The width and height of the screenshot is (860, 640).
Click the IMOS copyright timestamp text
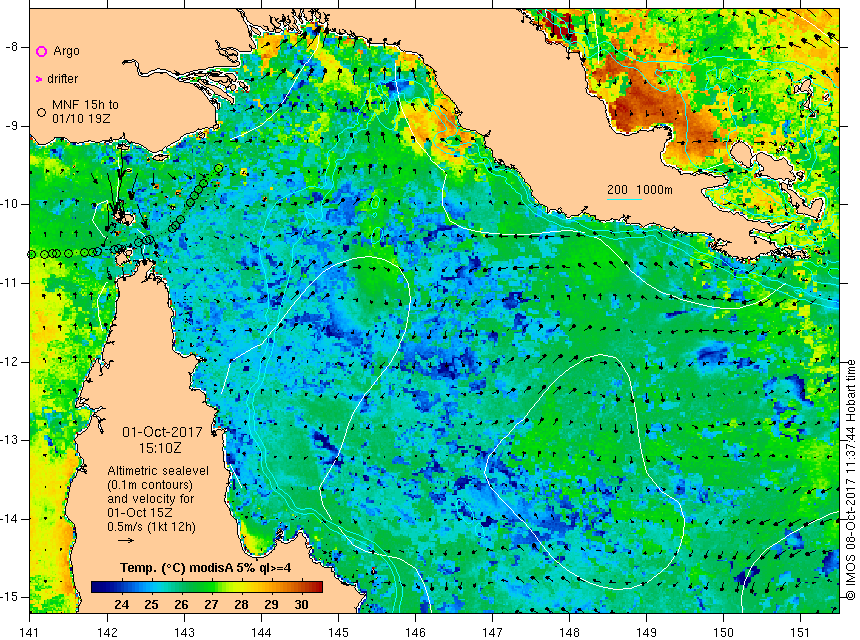tap(851, 480)
